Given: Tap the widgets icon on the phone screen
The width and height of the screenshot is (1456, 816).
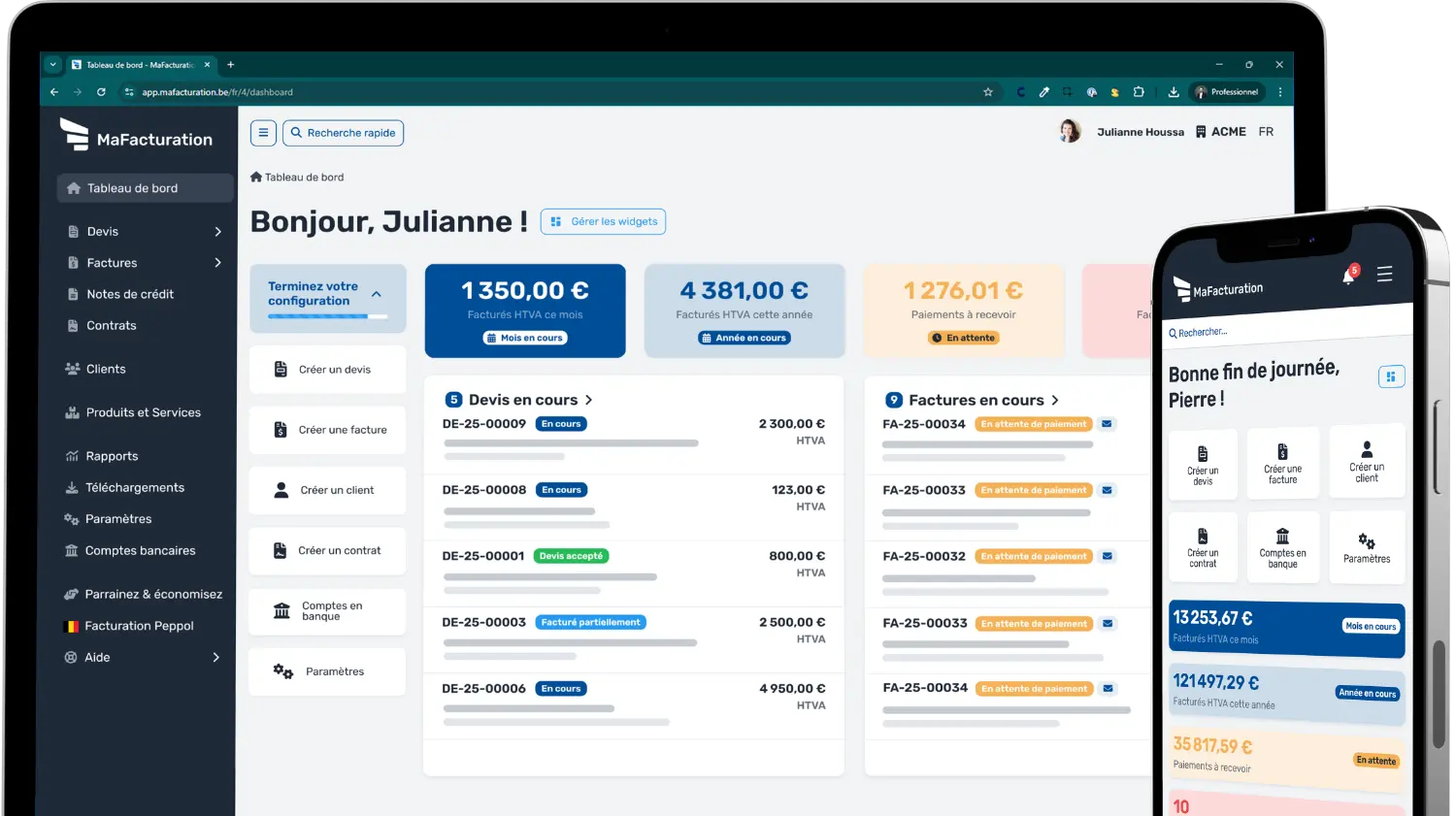Looking at the screenshot, I should point(1391,376).
